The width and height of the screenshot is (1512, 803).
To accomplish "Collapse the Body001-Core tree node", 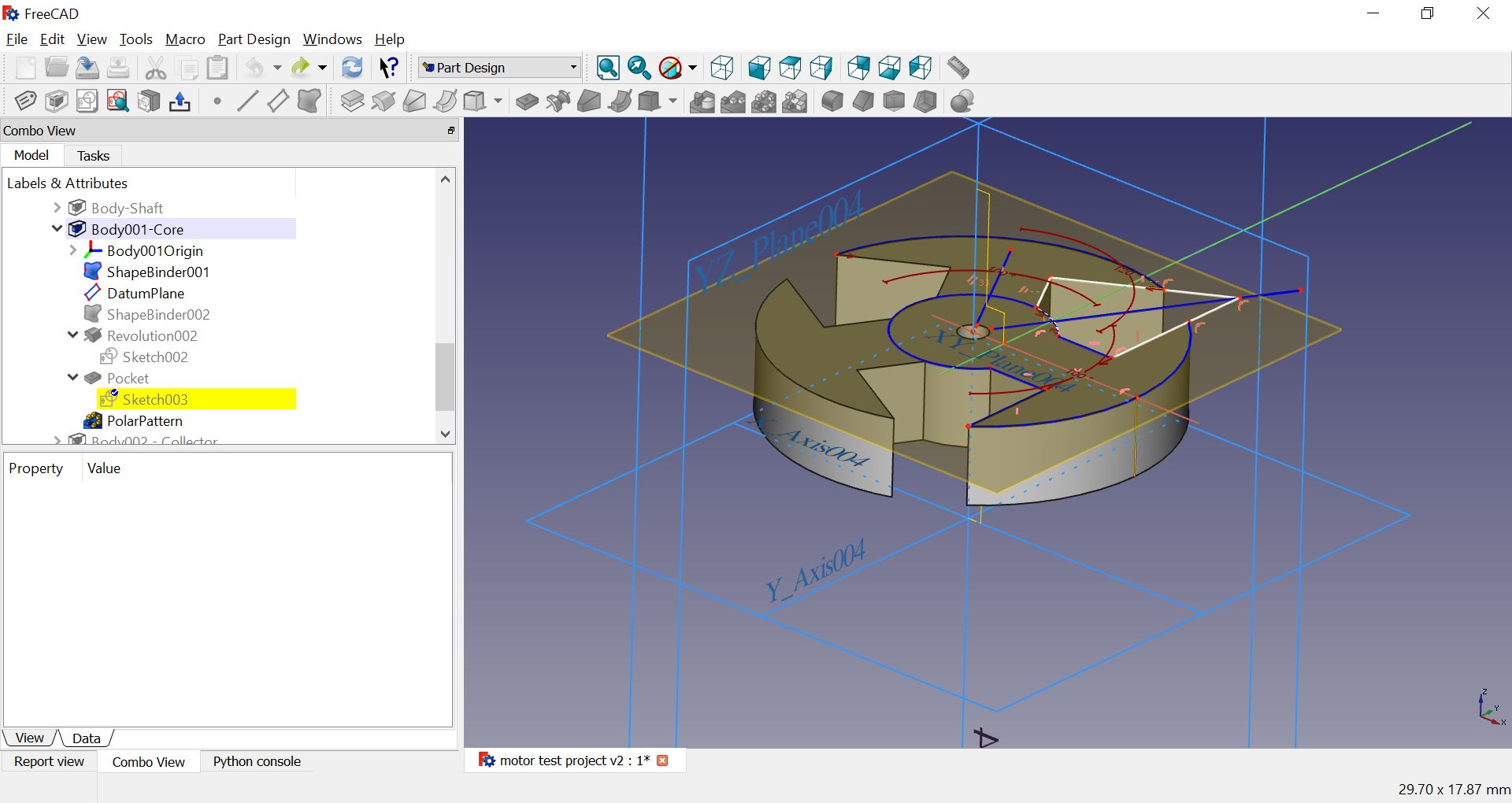I will click(x=57, y=229).
